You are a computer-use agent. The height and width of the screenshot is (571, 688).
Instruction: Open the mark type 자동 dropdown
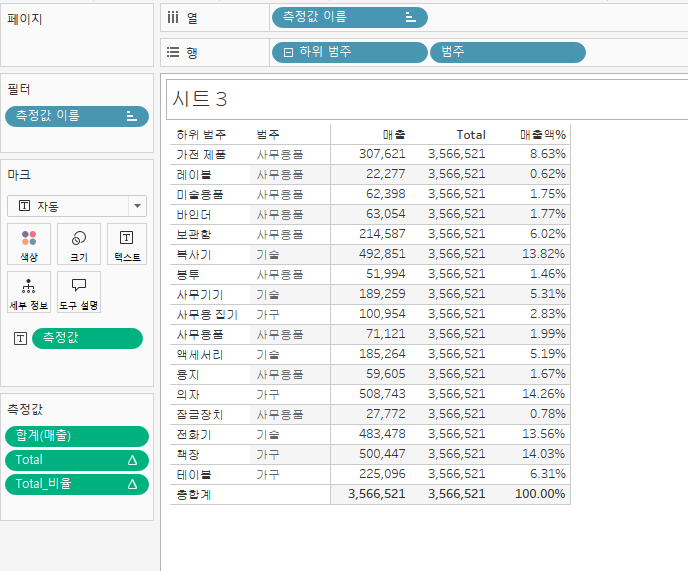pos(137,206)
